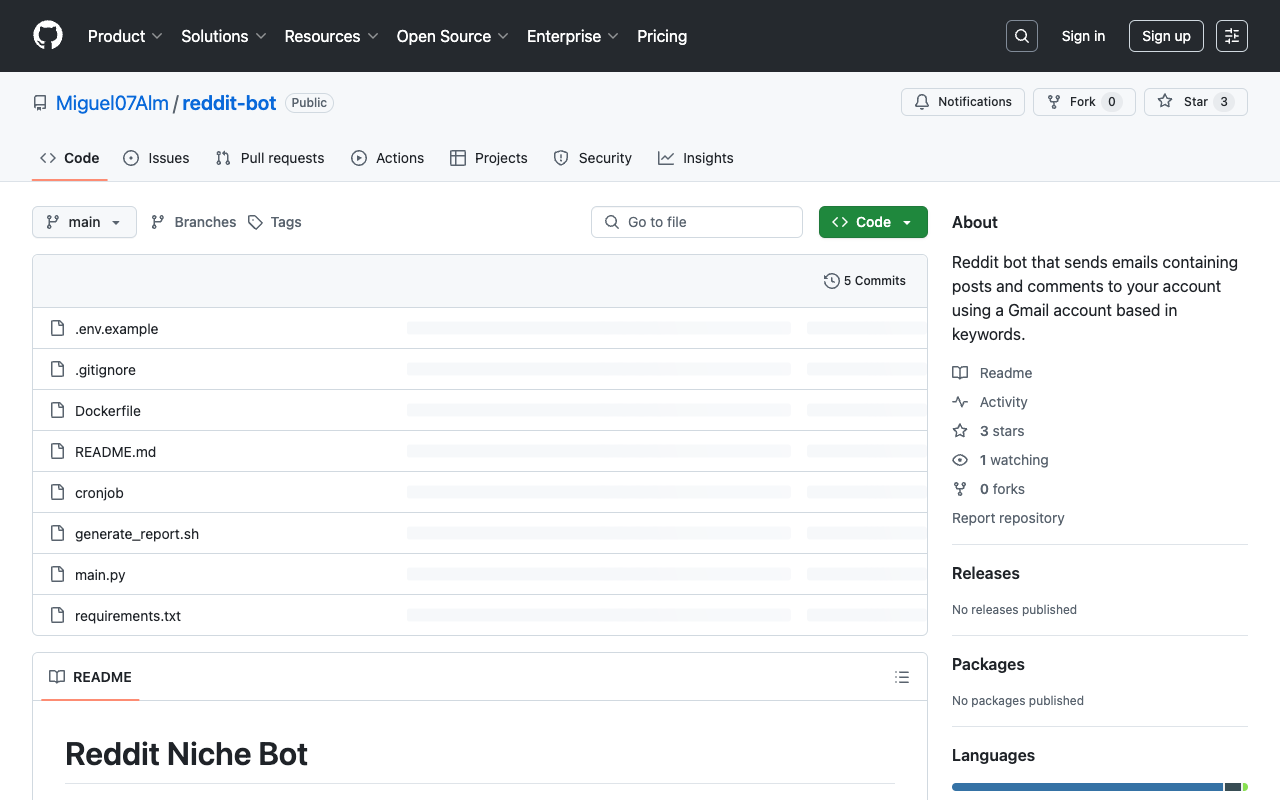
Task: Click the file icon for cronjob
Action: coord(57,493)
